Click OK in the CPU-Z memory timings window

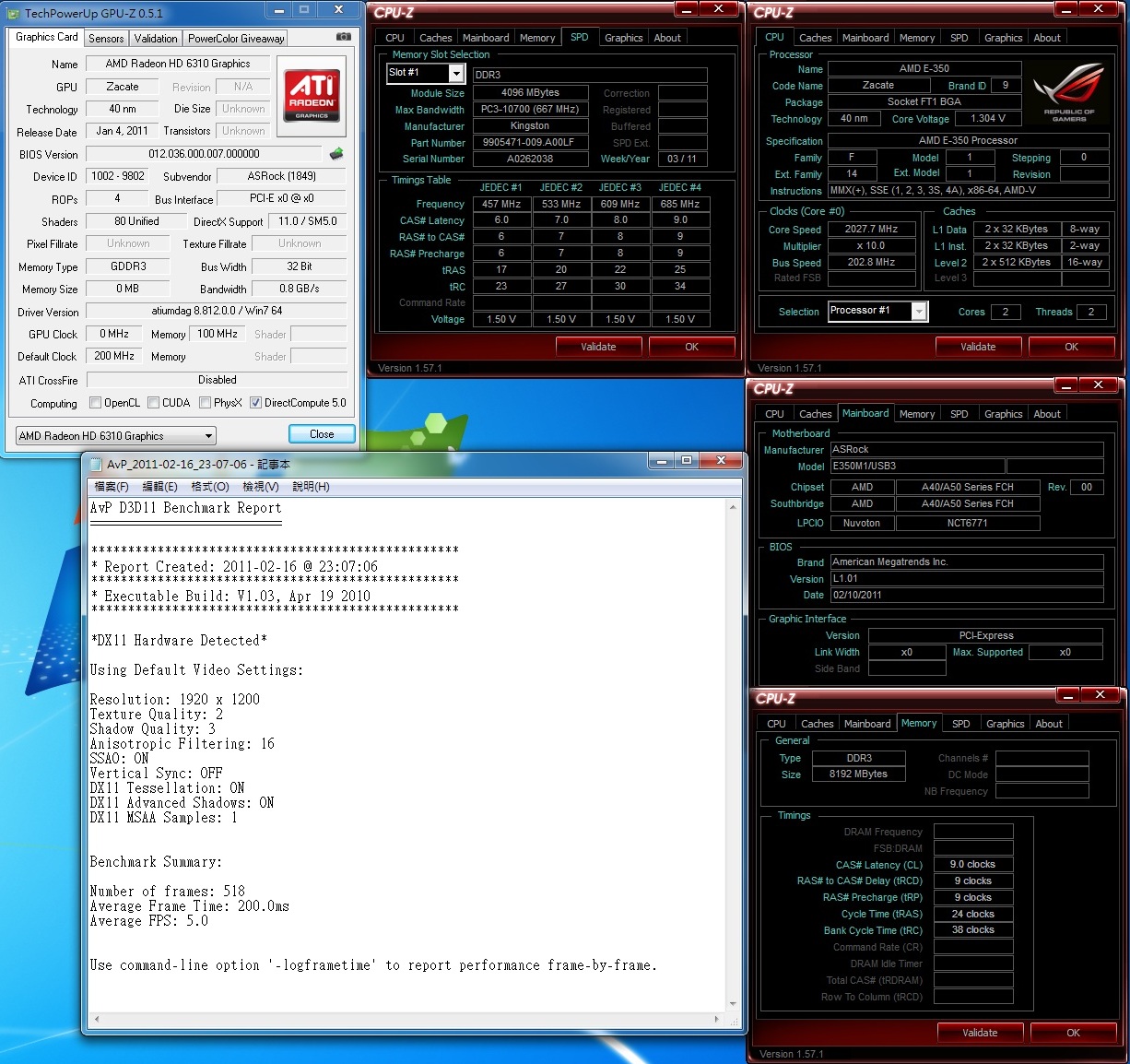[1073, 1033]
